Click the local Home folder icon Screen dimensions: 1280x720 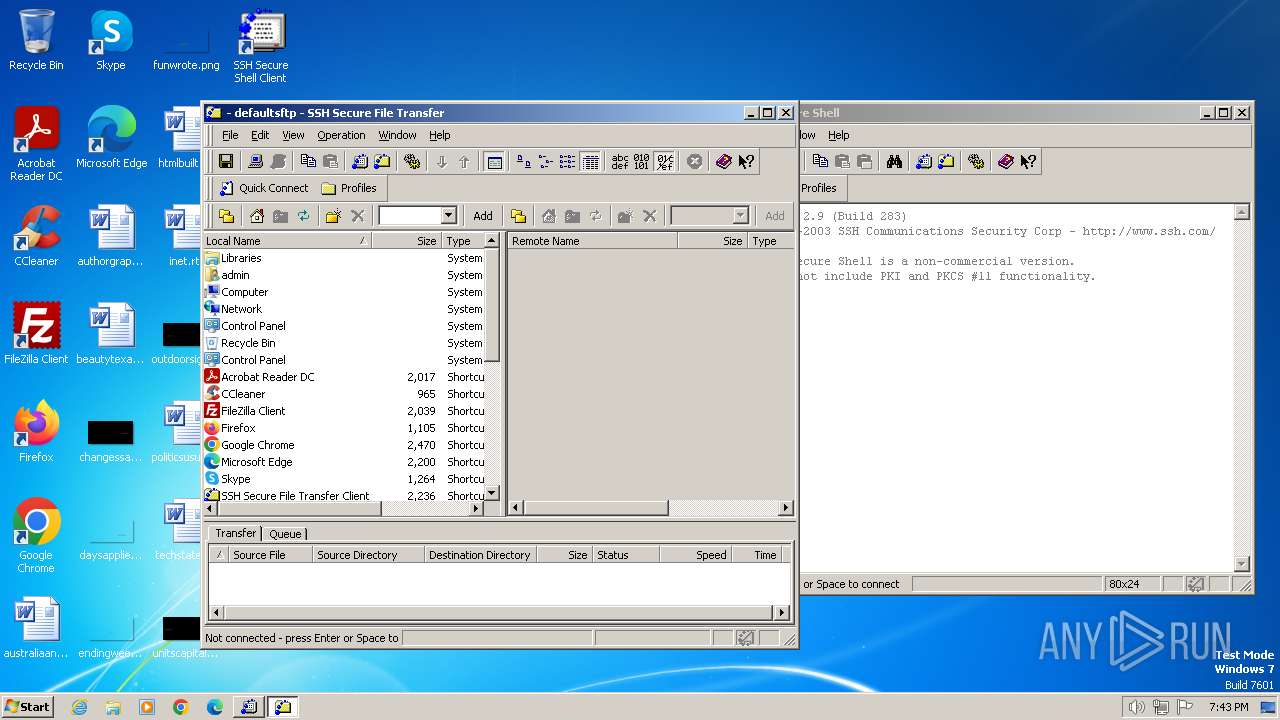[257, 216]
